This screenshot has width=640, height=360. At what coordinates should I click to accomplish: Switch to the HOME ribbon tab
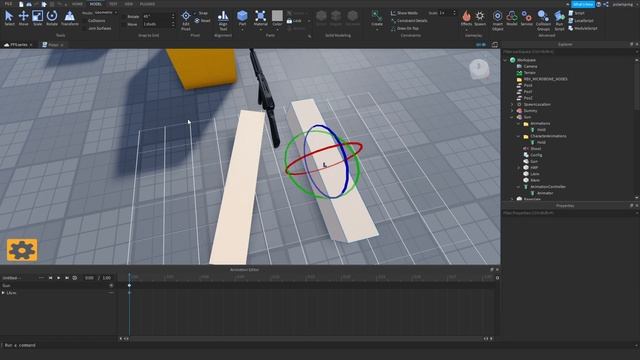77,4
